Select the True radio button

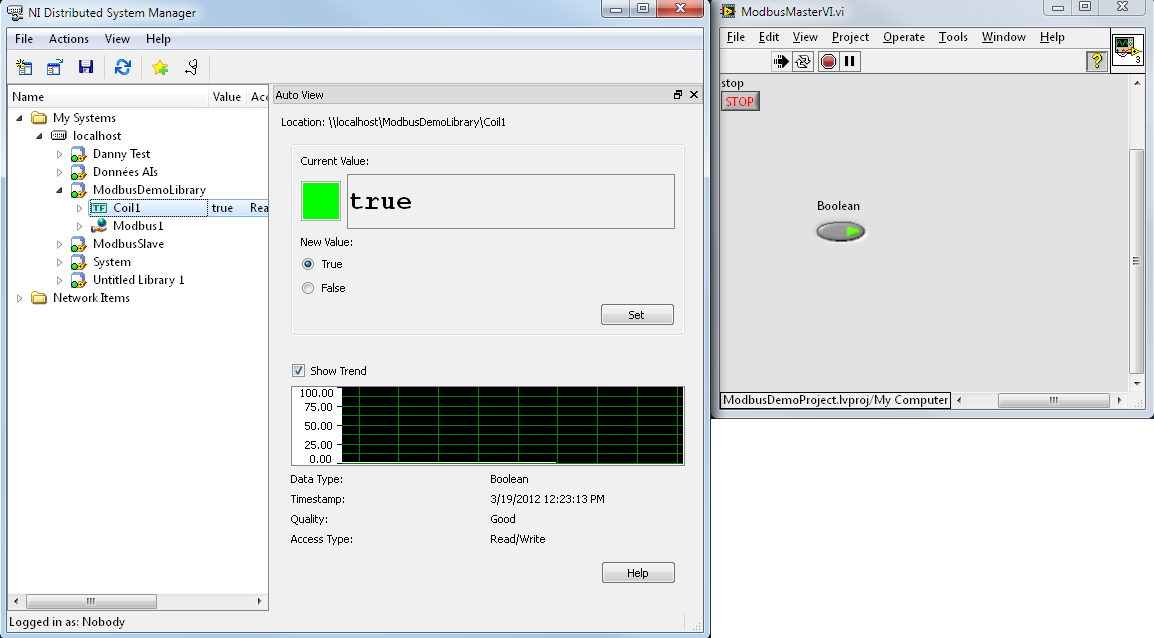(x=308, y=264)
